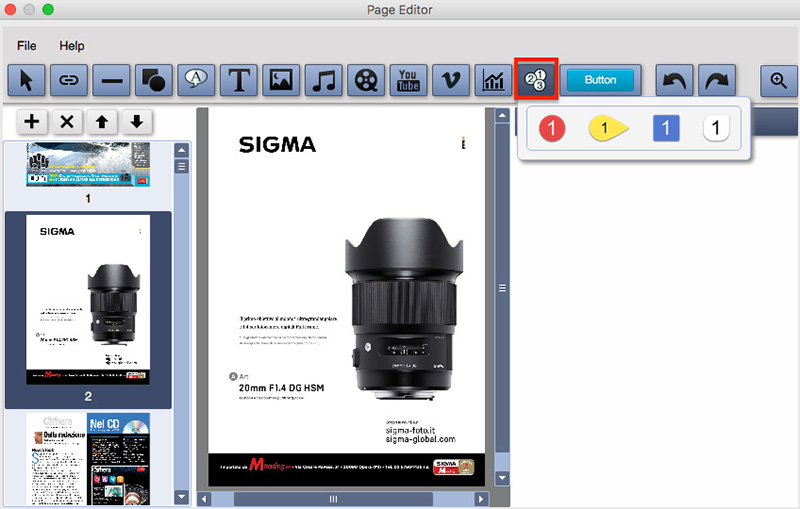The height and width of the screenshot is (509, 800).
Task: Insert a video with film reel tool
Action: point(366,80)
